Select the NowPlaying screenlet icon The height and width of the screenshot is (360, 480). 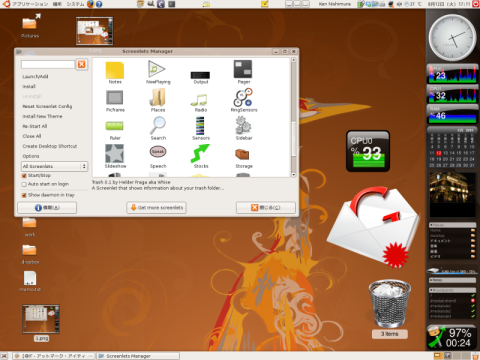(x=156, y=69)
